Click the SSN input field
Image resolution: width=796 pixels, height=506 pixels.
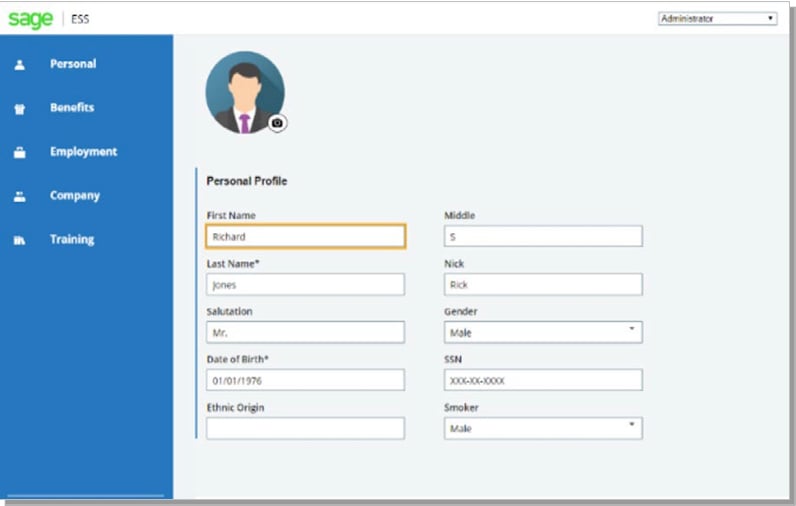[x=543, y=380]
